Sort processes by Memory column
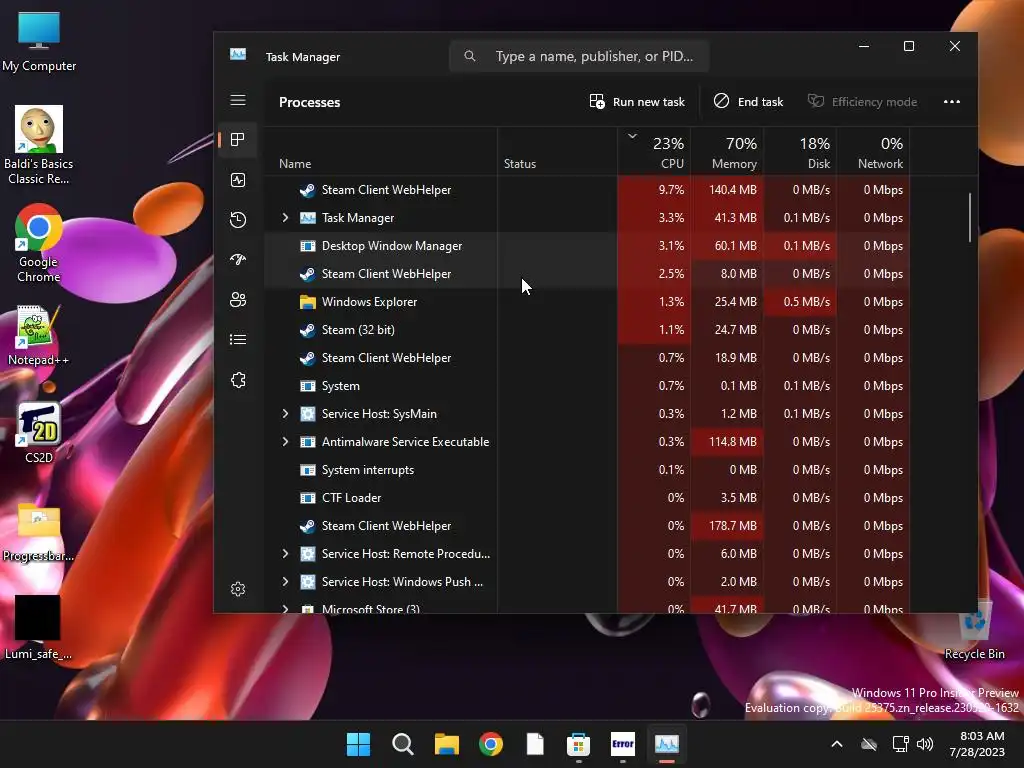This screenshot has height=768, width=1024. pyautogui.click(x=727, y=152)
